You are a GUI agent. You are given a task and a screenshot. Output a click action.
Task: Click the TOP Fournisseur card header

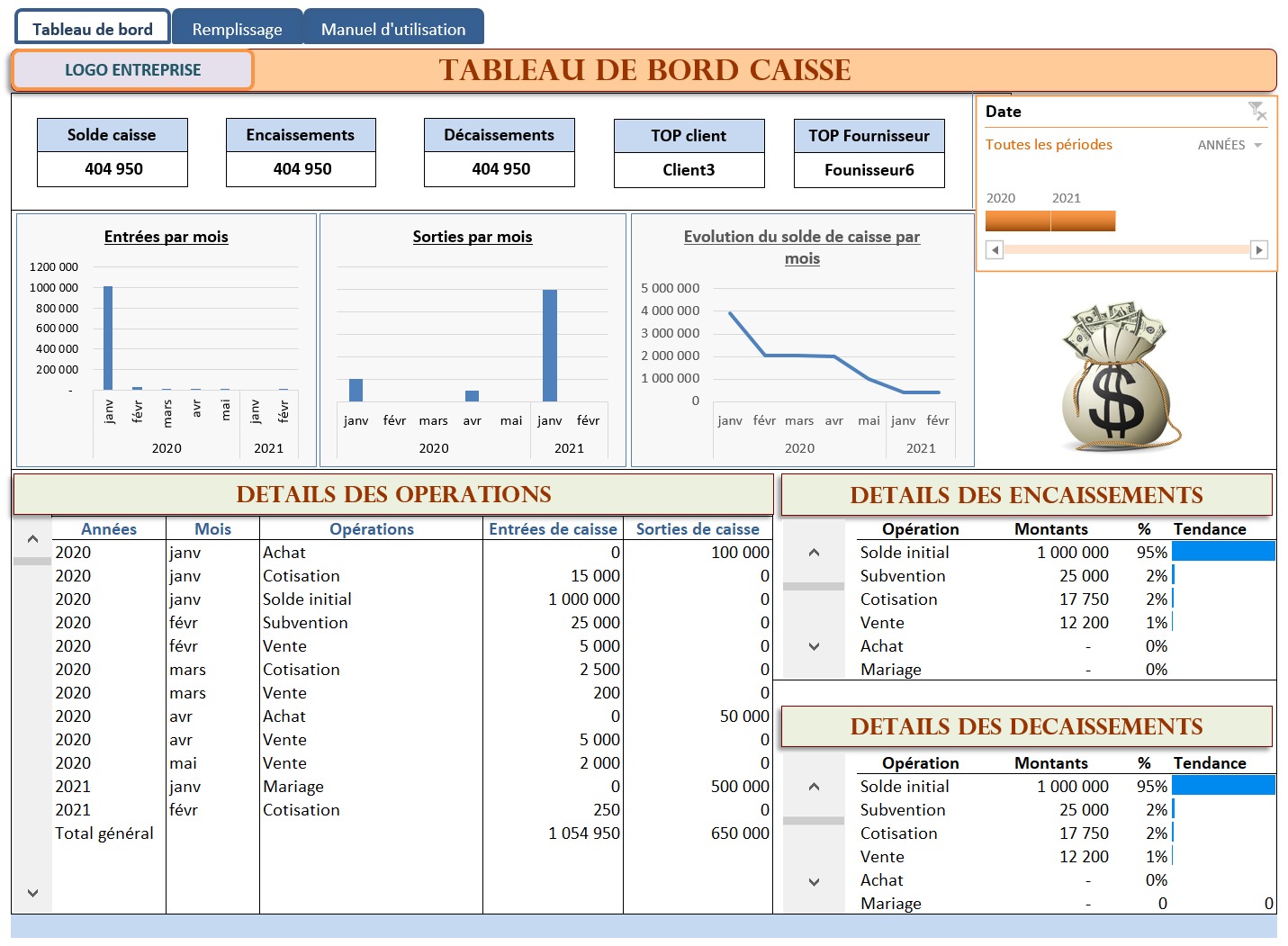[x=869, y=136]
